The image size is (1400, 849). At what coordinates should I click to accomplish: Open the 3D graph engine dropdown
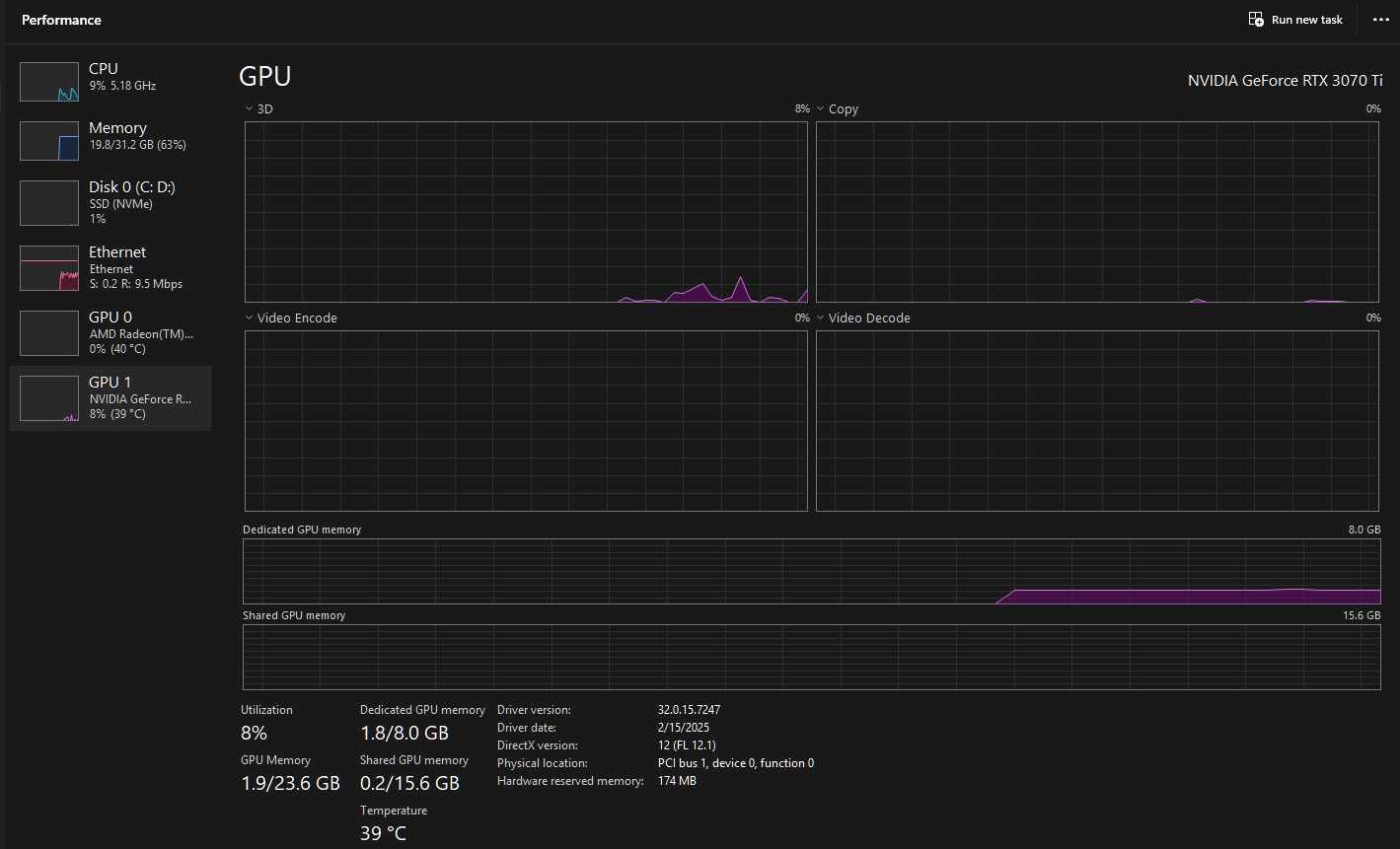pos(250,109)
